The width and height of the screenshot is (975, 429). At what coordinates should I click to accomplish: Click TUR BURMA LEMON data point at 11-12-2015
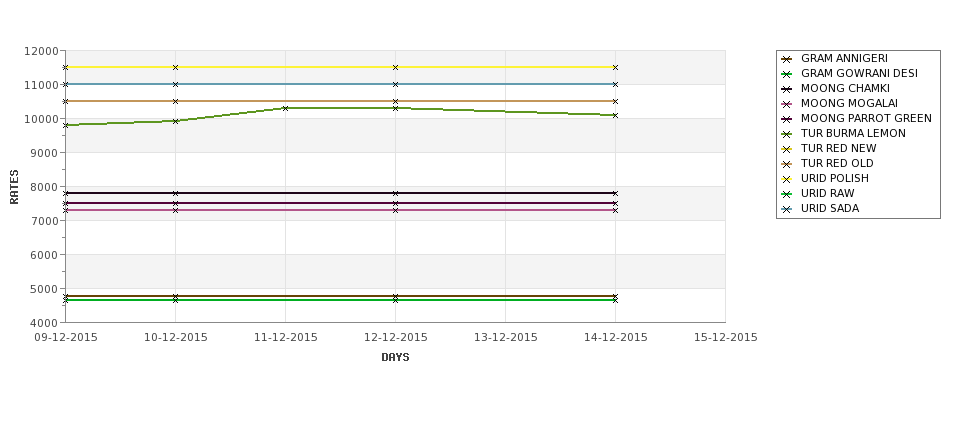[x=285, y=108]
